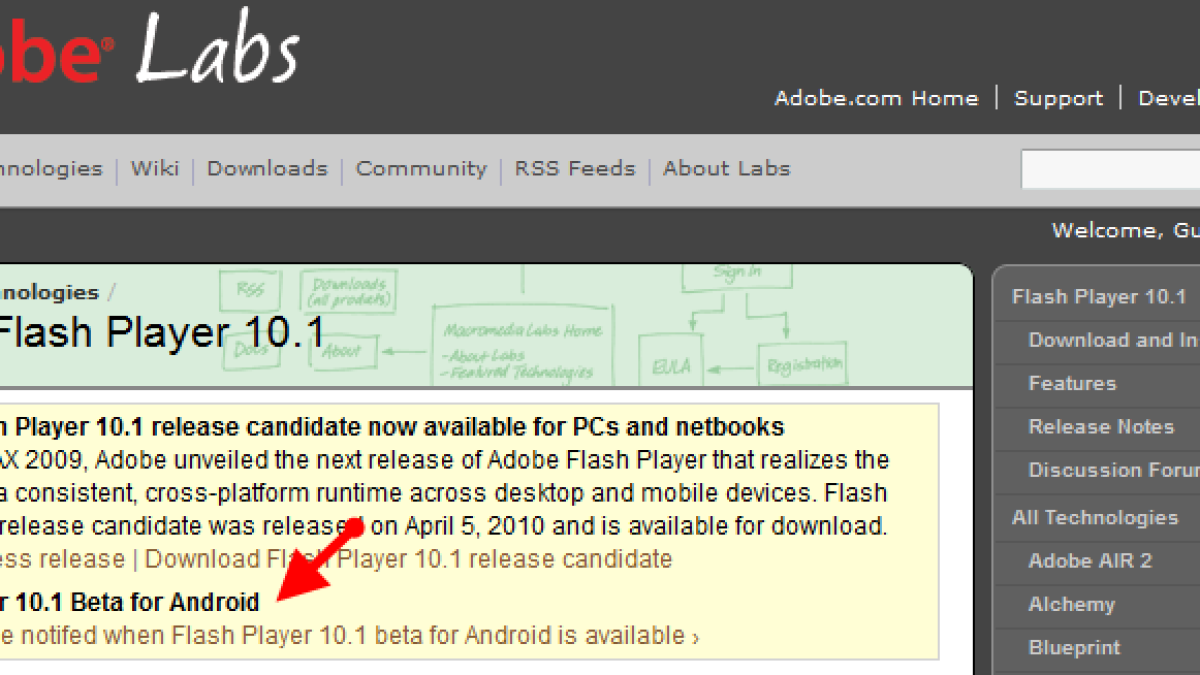The height and width of the screenshot is (675, 1200).
Task: Open Download and Install sidebar item
Action: coord(1113,340)
